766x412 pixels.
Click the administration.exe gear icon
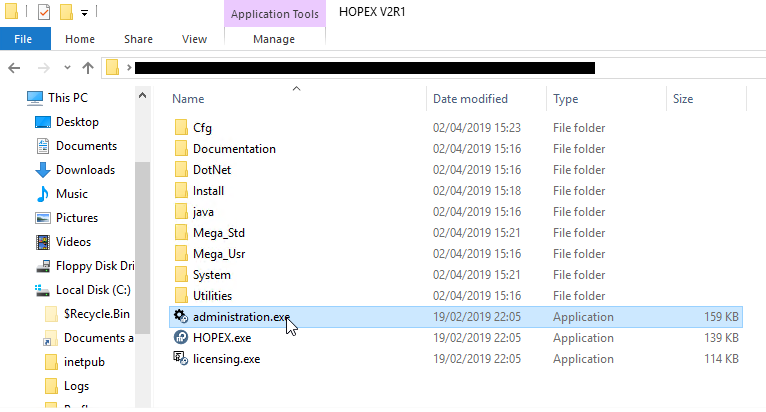[181, 317]
